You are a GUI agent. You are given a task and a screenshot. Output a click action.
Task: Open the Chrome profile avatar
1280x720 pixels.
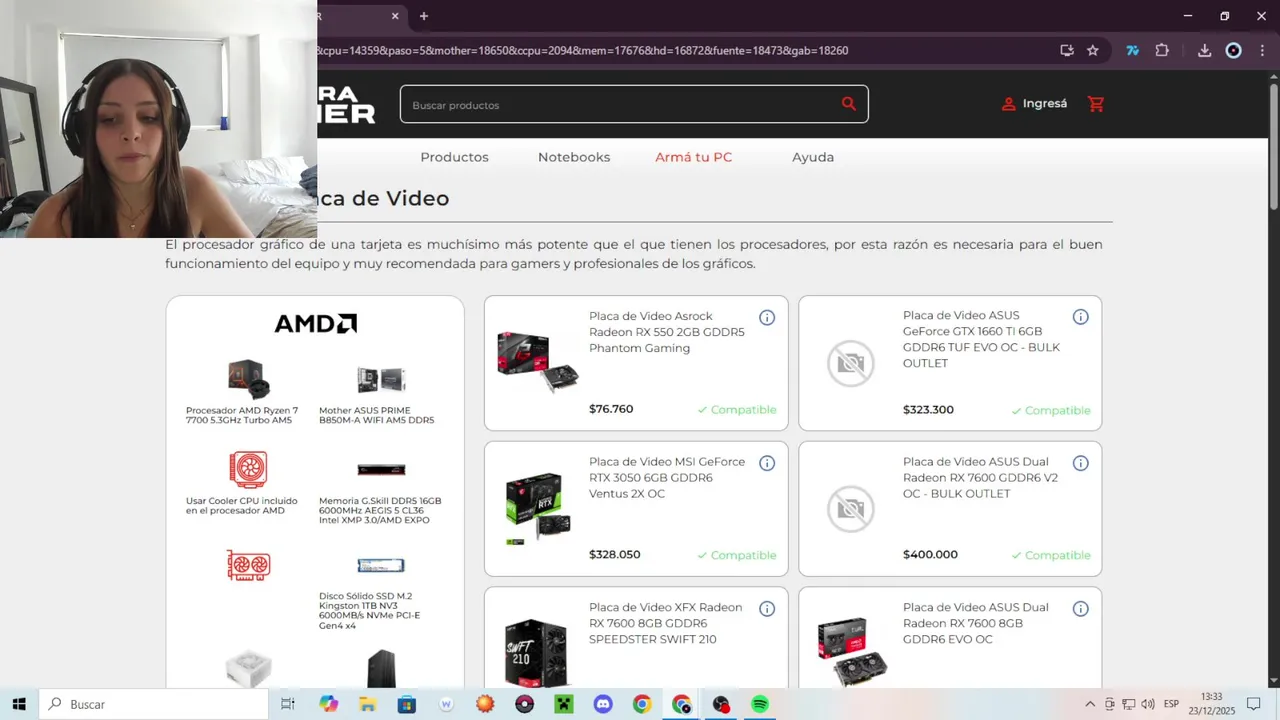(x=1234, y=50)
